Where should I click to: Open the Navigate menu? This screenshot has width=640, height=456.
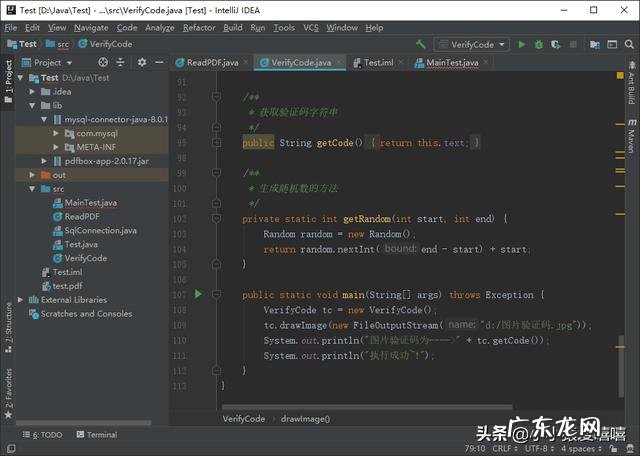click(91, 28)
